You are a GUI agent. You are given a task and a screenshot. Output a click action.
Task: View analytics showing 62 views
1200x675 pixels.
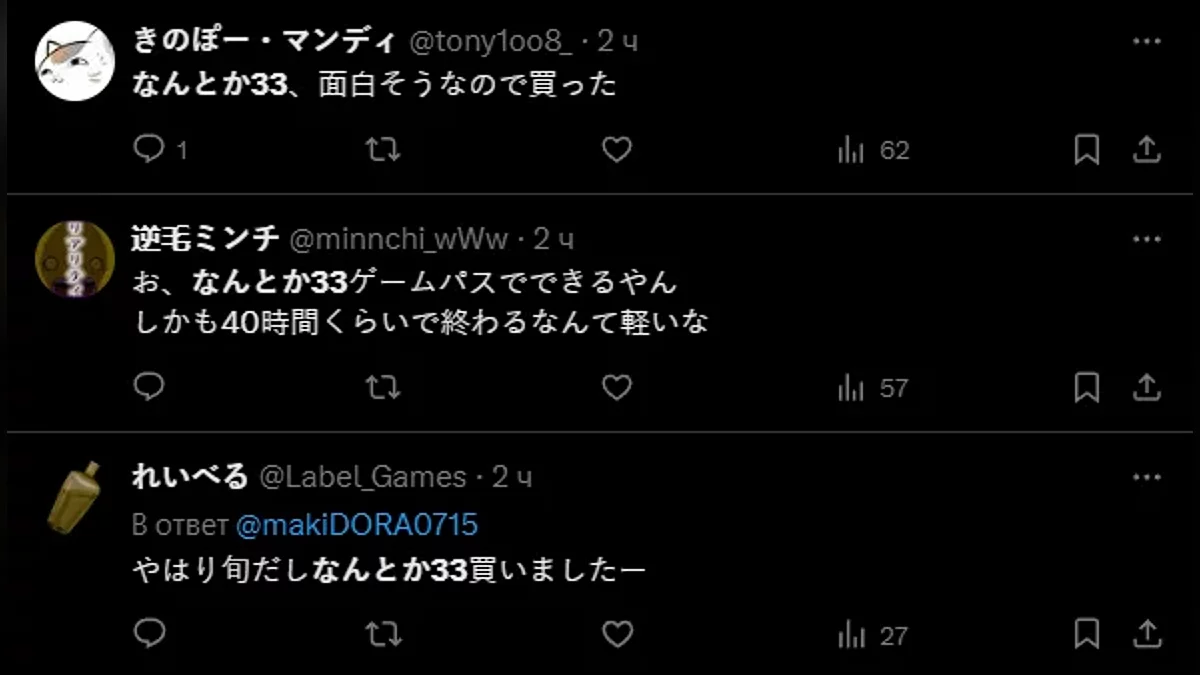[x=872, y=150]
